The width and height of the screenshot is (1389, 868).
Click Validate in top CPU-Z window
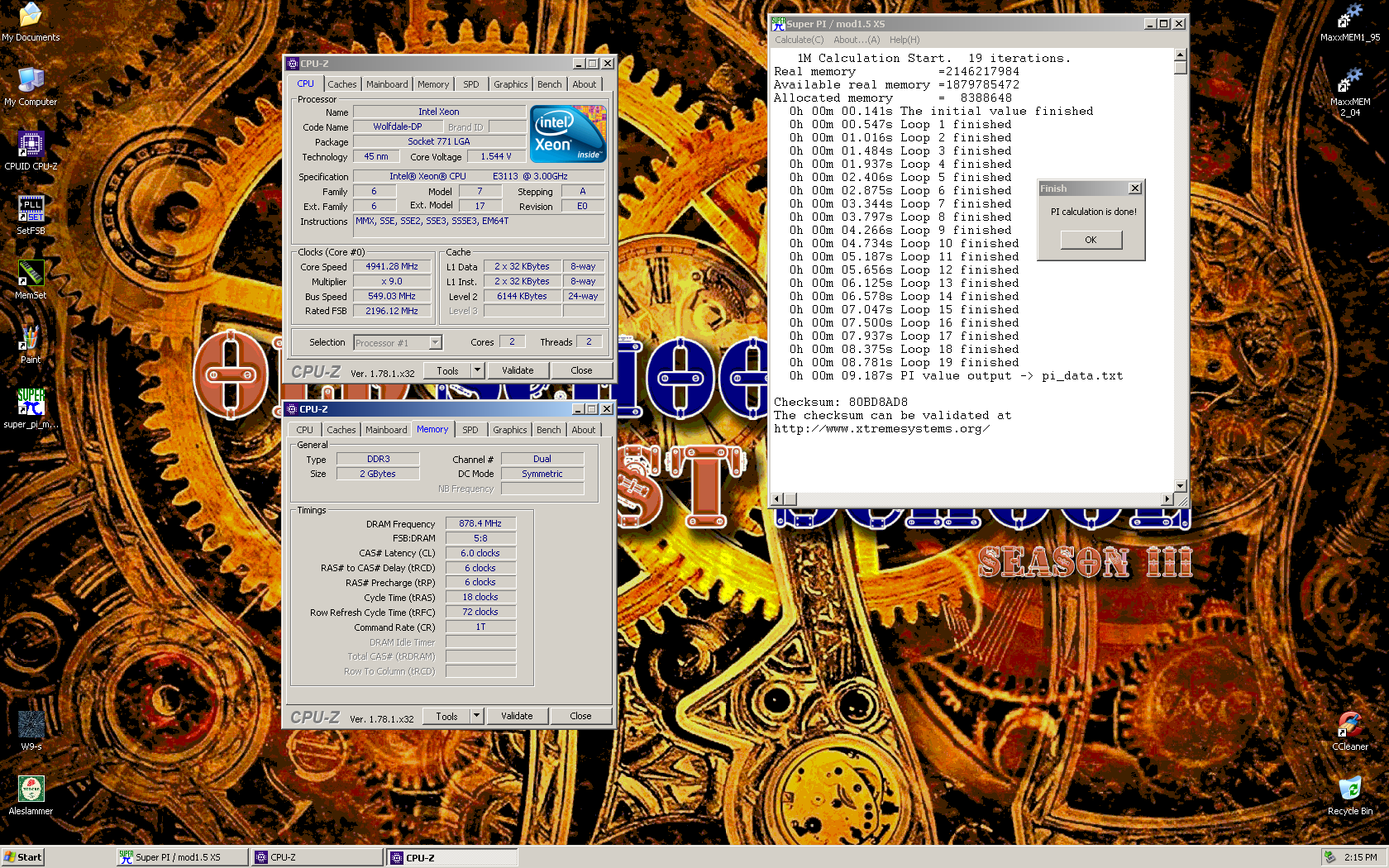[x=518, y=370]
